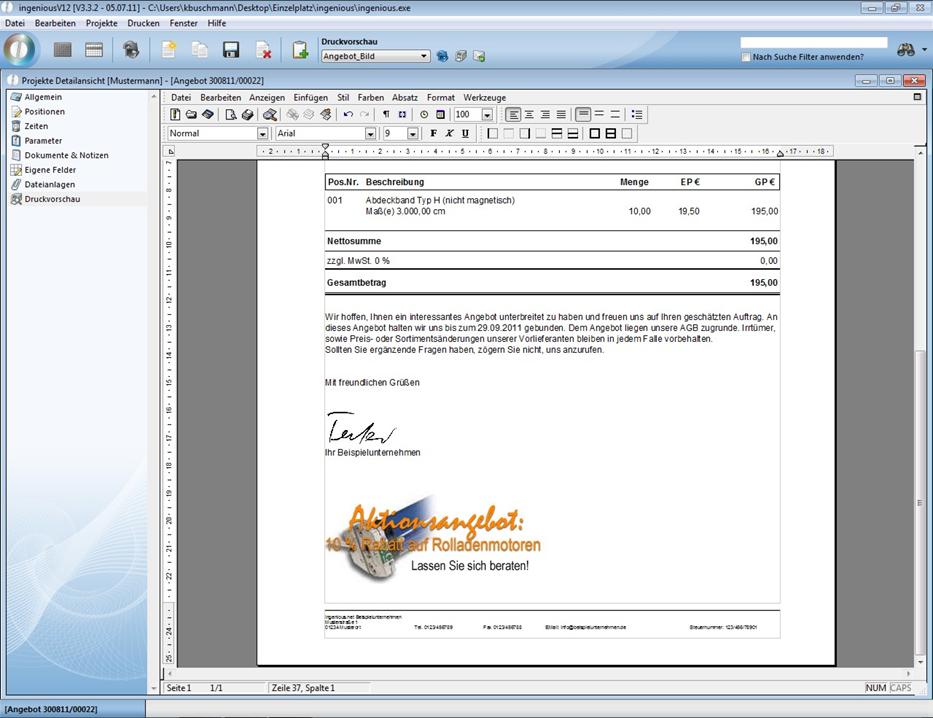Open the Angebot_Bild print template dropdown
The width and height of the screenshot is (933, 718).
[425, 57]
